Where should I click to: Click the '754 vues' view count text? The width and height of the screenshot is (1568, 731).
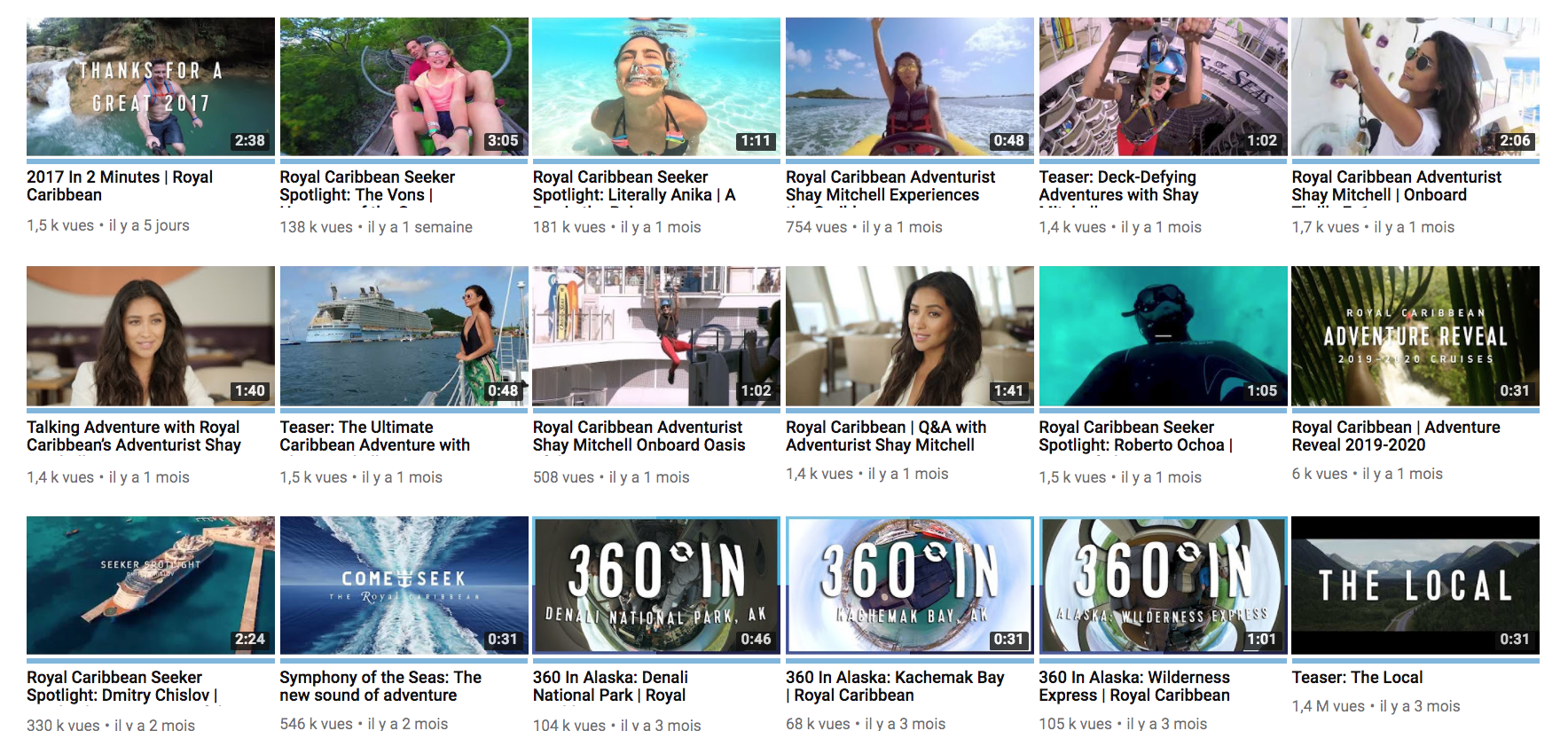pyautogui.click(x=816, y=227)
